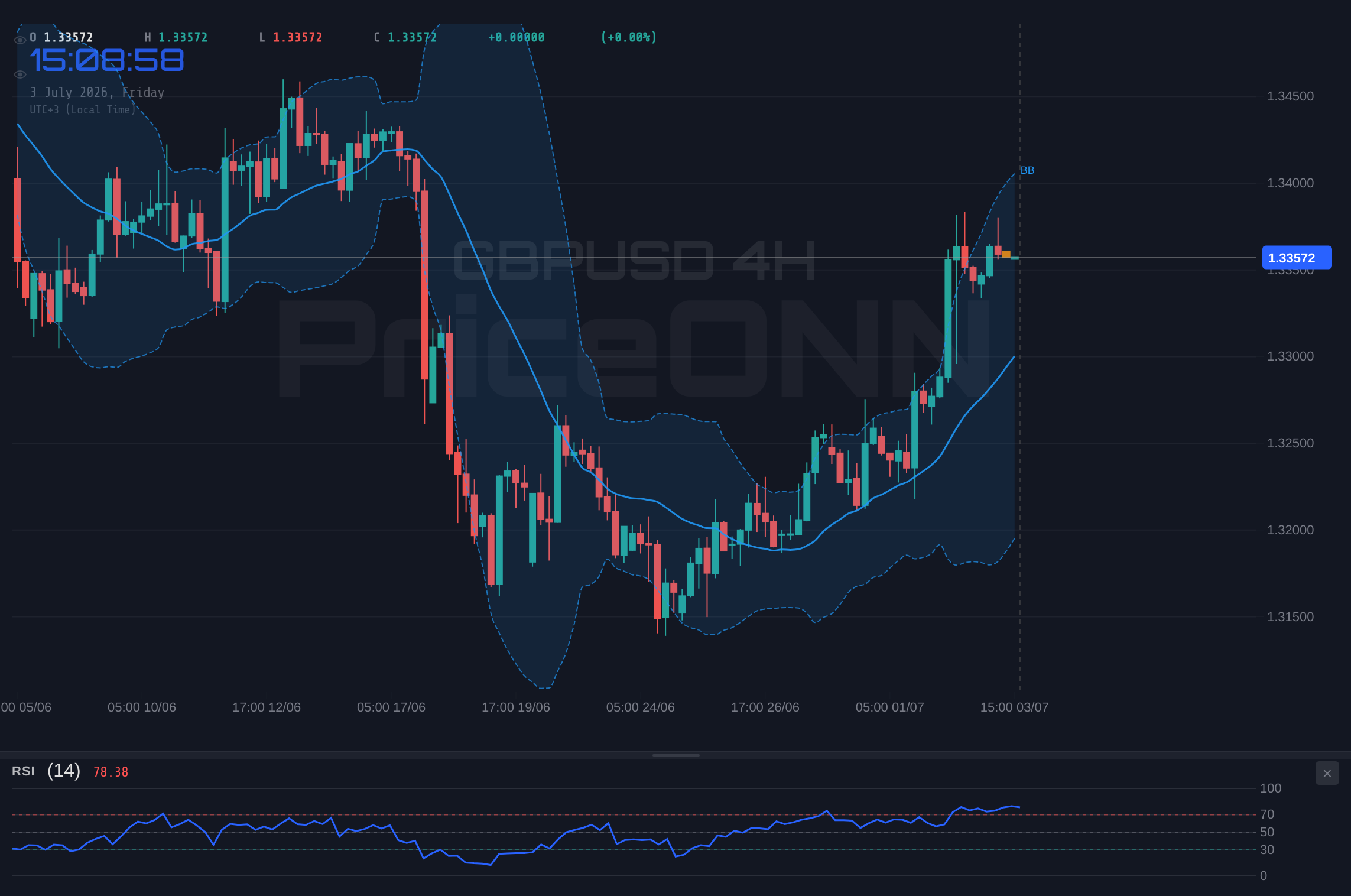The image size is (1351, 896).
Task: Click the RSI 100 level label
Action: coord(1271,788)
